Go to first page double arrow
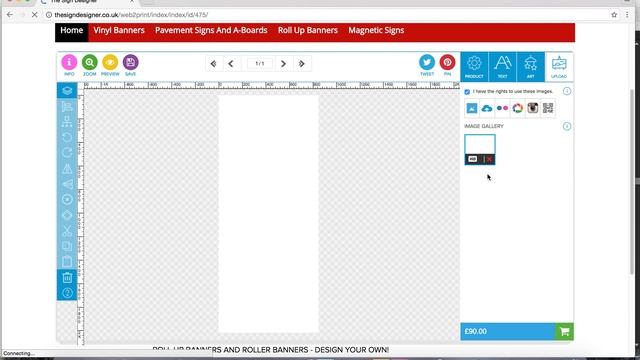This screenshot has width=640, height=360. pos(213,64)
